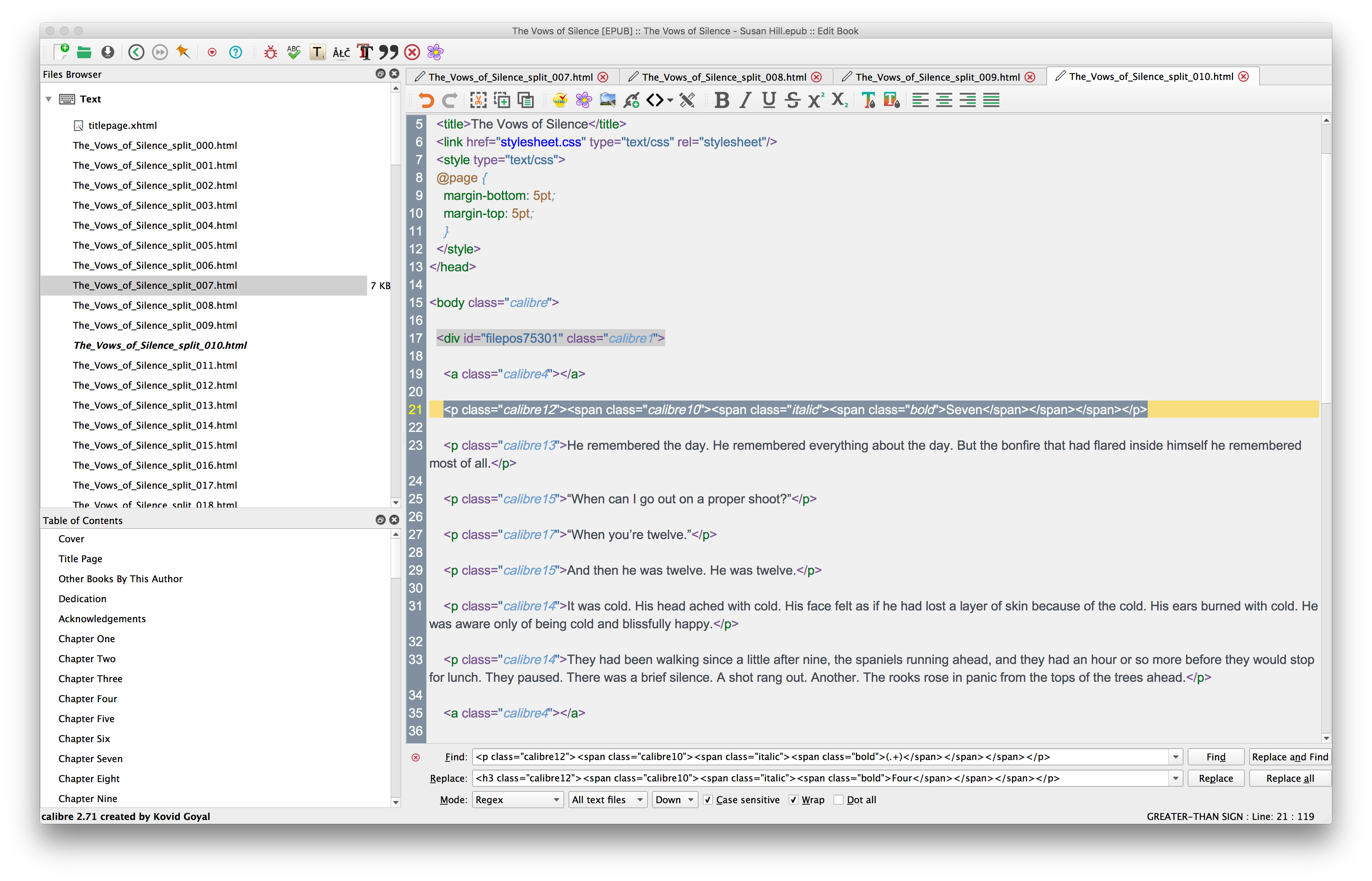
Task: Click the text foreground color icon
Action: click(x=868, y=100)
